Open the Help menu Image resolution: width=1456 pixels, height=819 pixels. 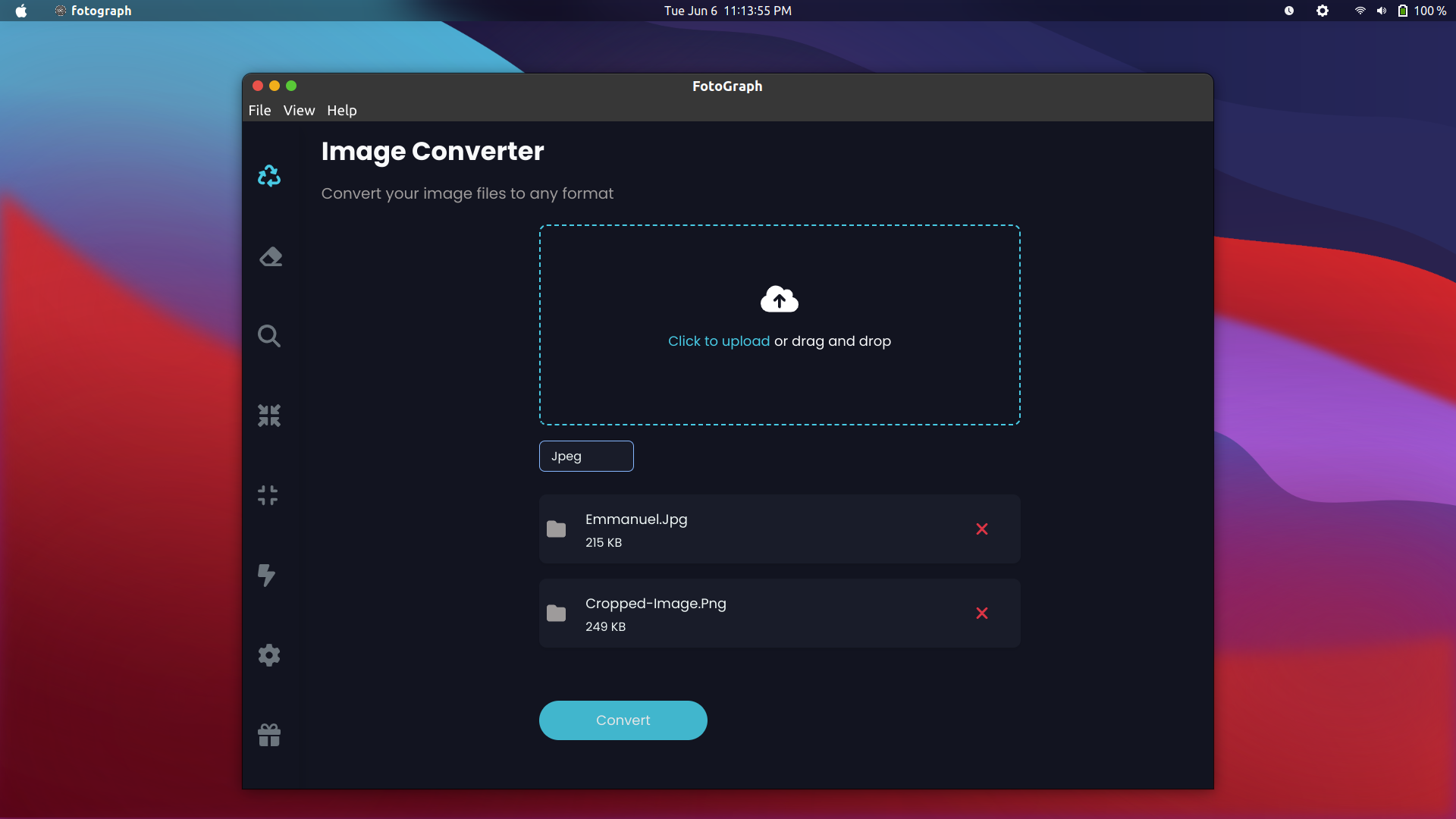pyautogui.click(x=341, y=110)
